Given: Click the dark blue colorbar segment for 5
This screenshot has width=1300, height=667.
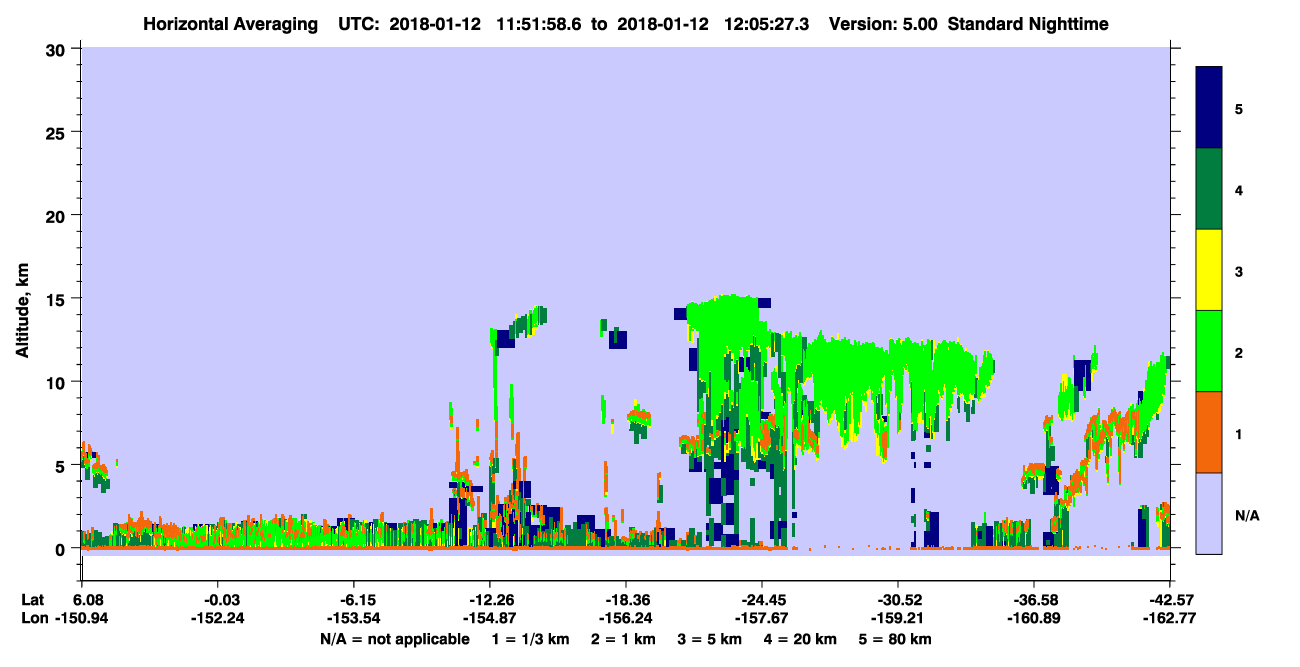Looking at the screenshot, I should coord(1209,108).
